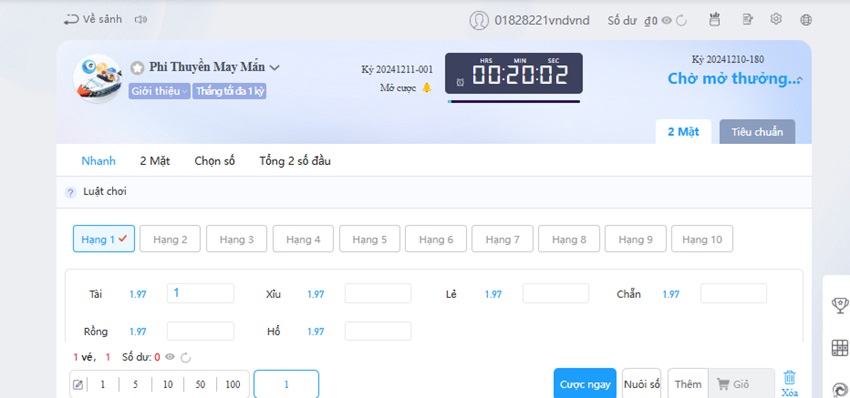Click the alarm clock icon beside countdown
The image size is (850, 398).
click(x=460, y=82)
